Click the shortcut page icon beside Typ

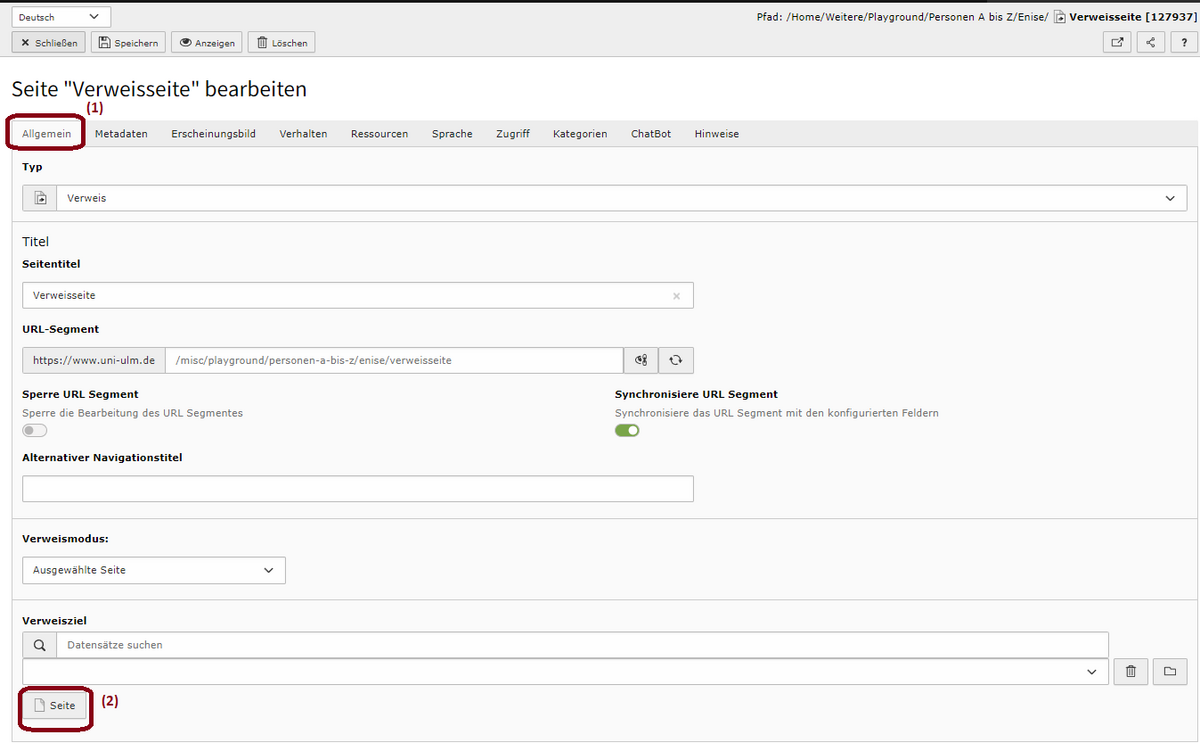point(40,198)
